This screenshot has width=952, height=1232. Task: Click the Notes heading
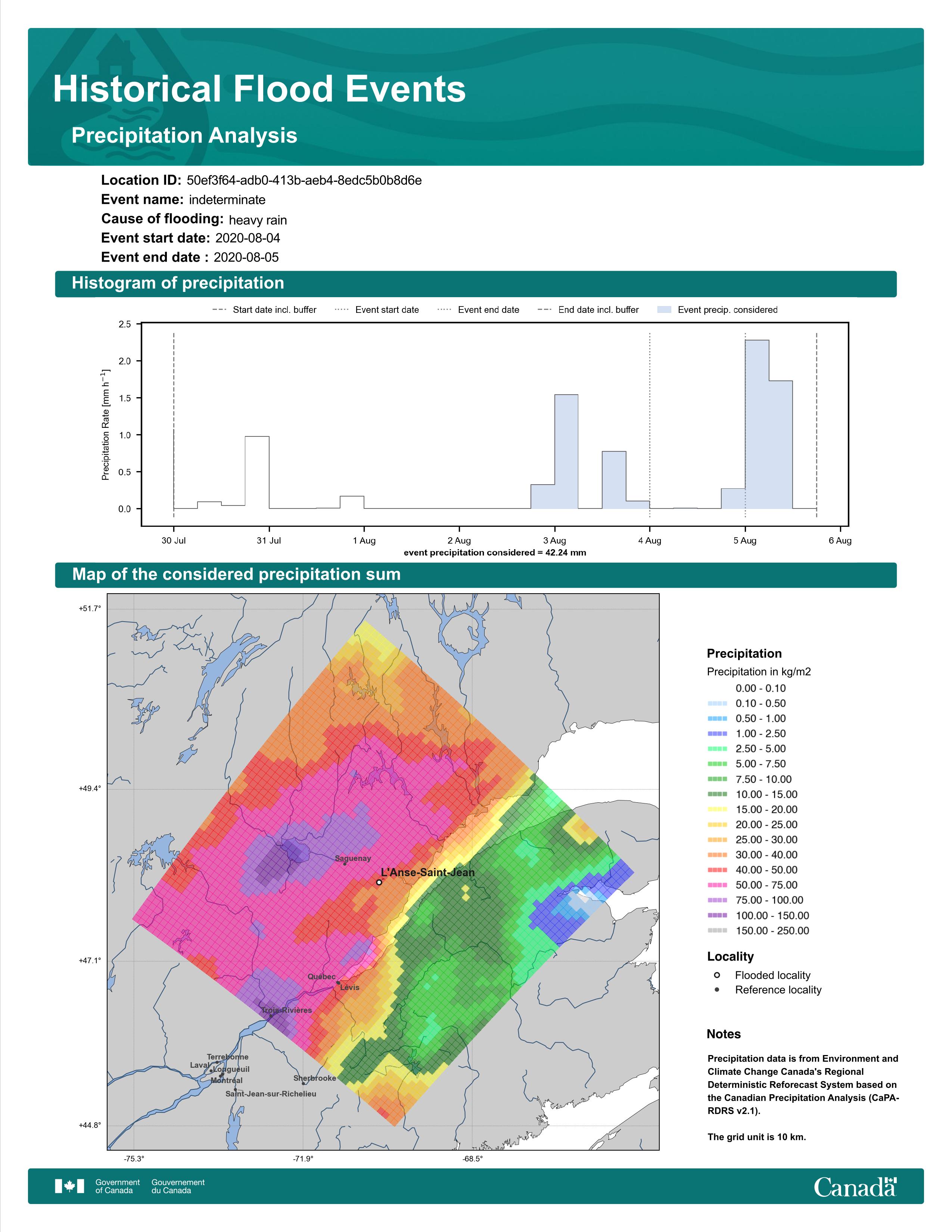point(724,1034)
